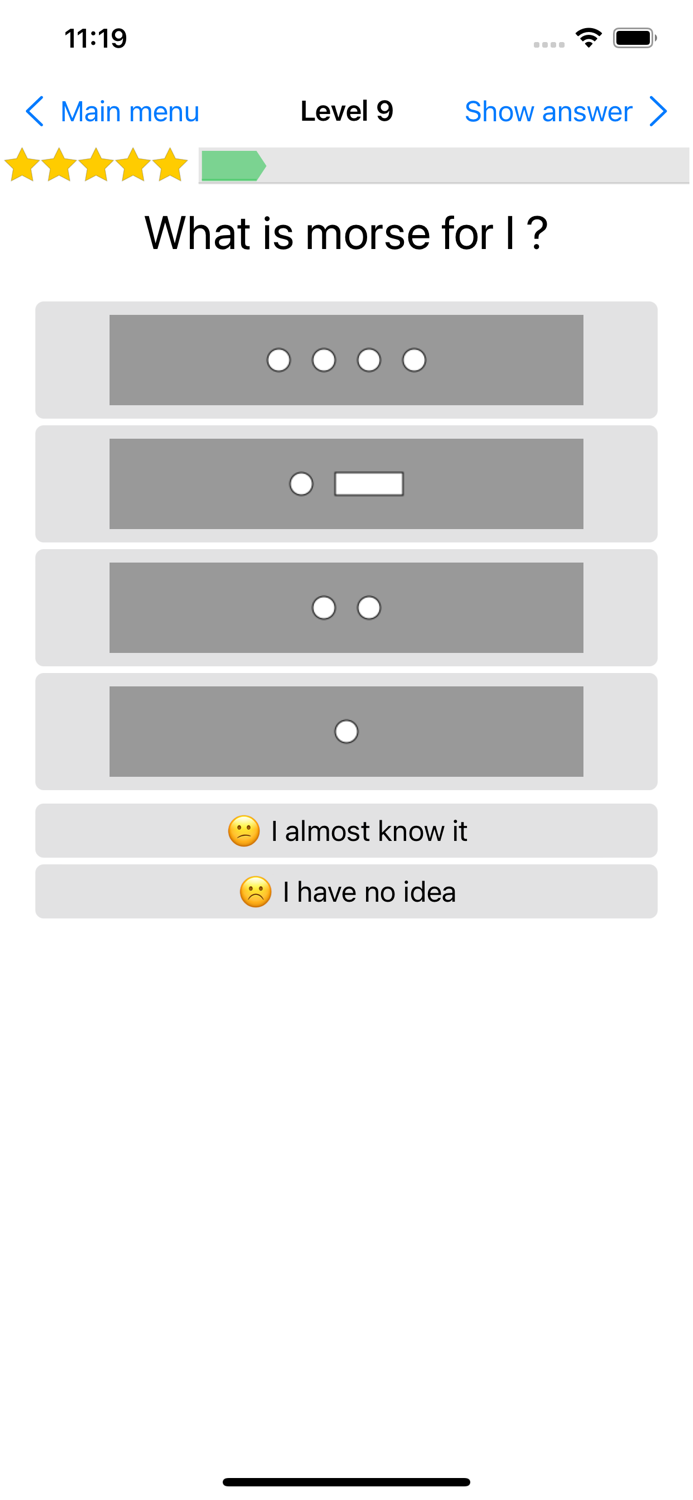This screenshot has width=693, height=1500.
Task: Click the Level 9 title
Action: click(346, 112)
